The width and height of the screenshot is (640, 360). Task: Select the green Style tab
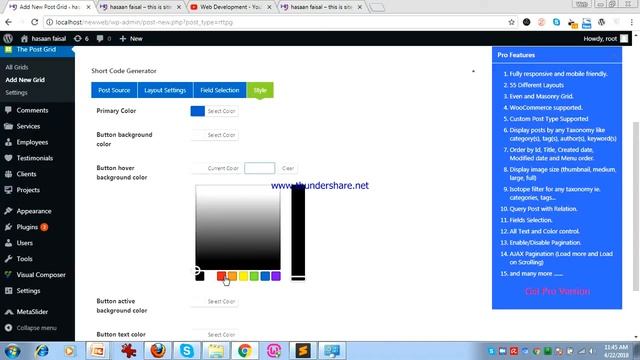pyautogui.click(x=260, y=90)
